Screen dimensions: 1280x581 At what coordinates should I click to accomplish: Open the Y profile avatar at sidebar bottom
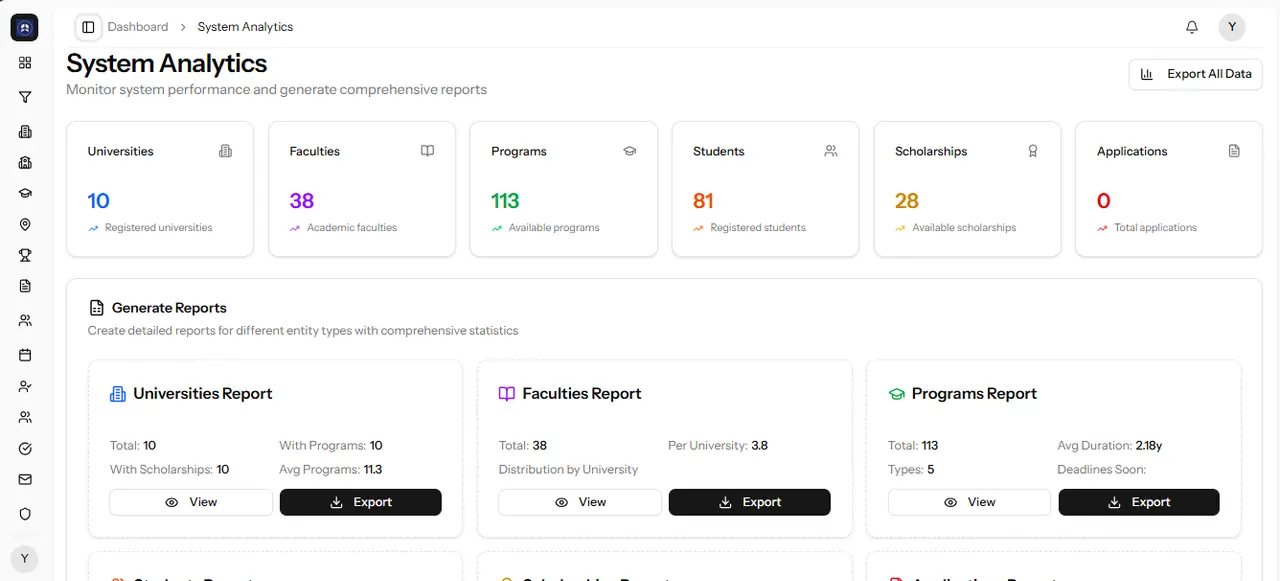(25, 559)
